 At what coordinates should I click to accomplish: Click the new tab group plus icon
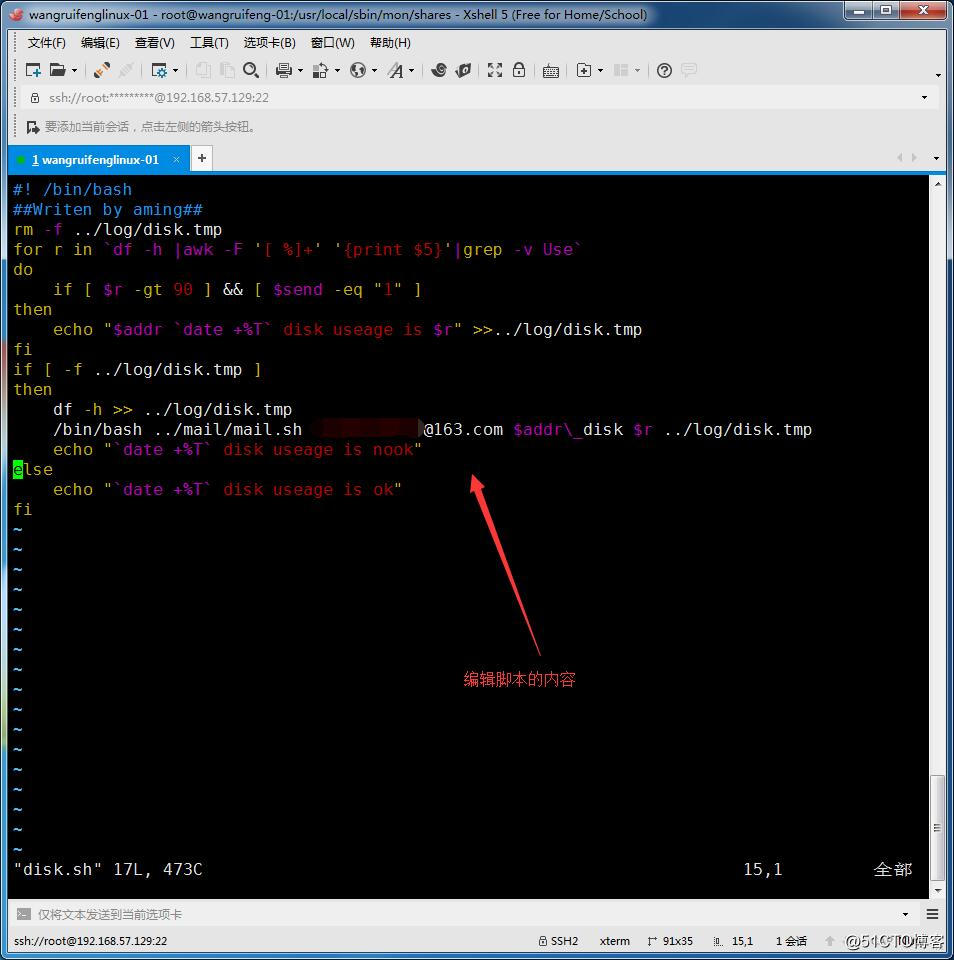tap(584, 70)
